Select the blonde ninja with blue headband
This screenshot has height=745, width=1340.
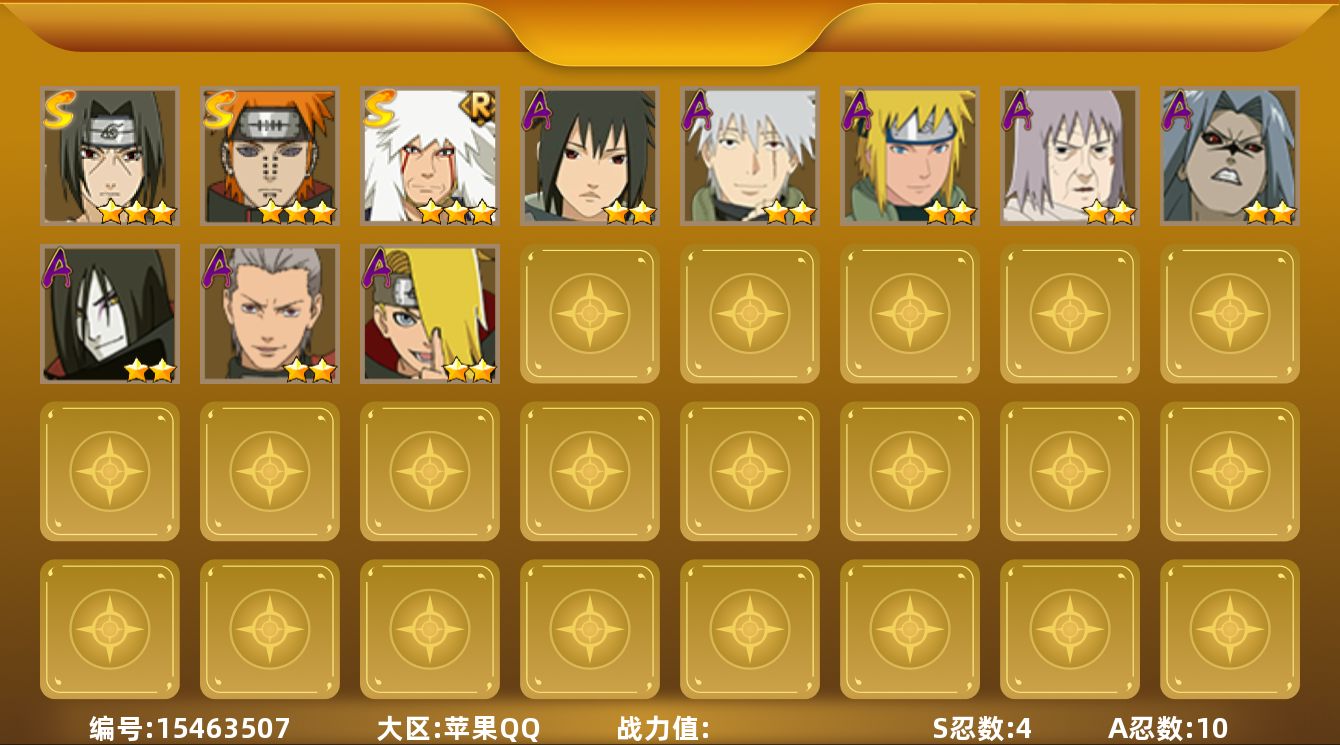[910, 156]
